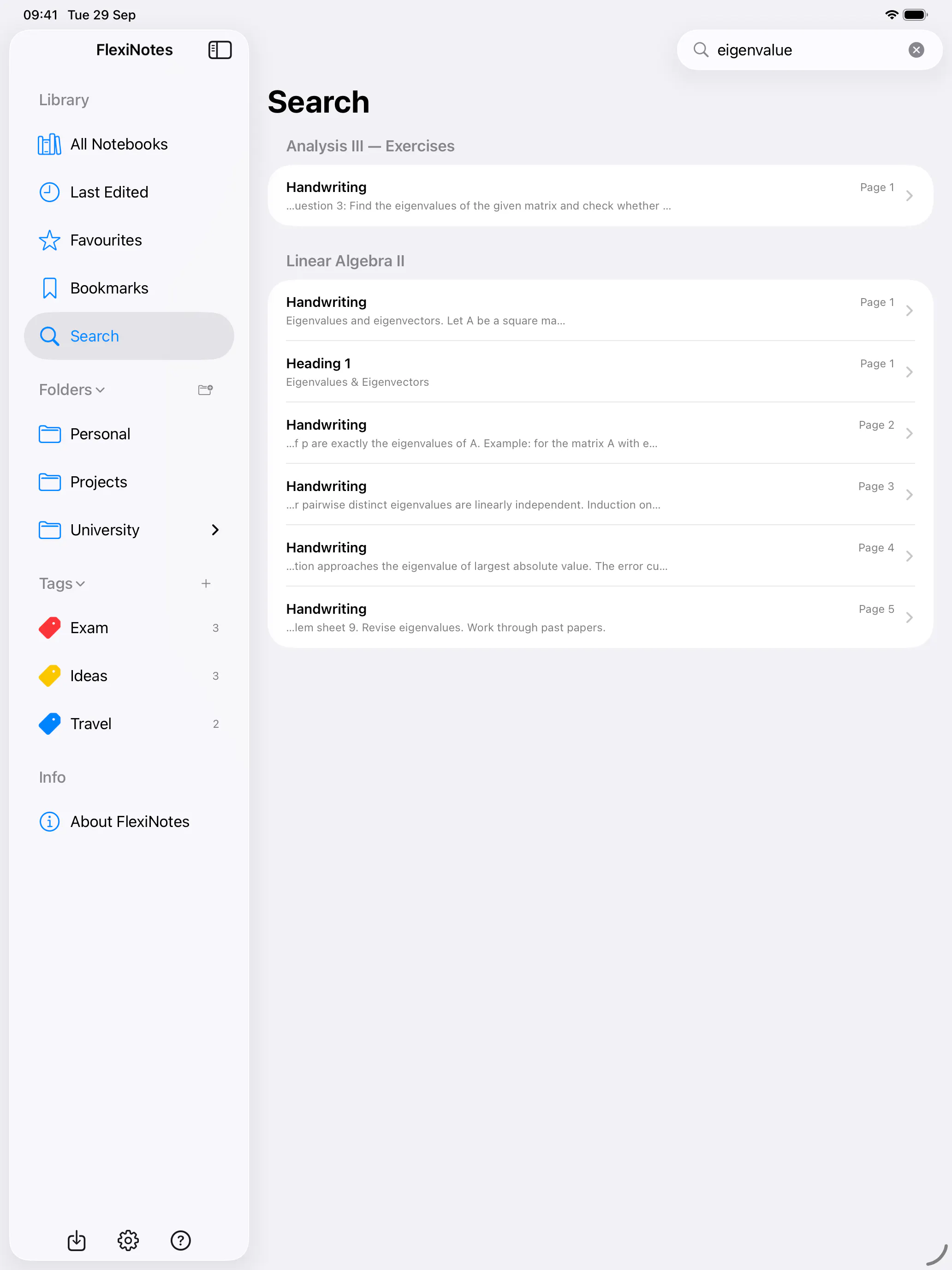Toggle the sidebar visibility icon
The image size is (952, 1270).
coord(220,50)
